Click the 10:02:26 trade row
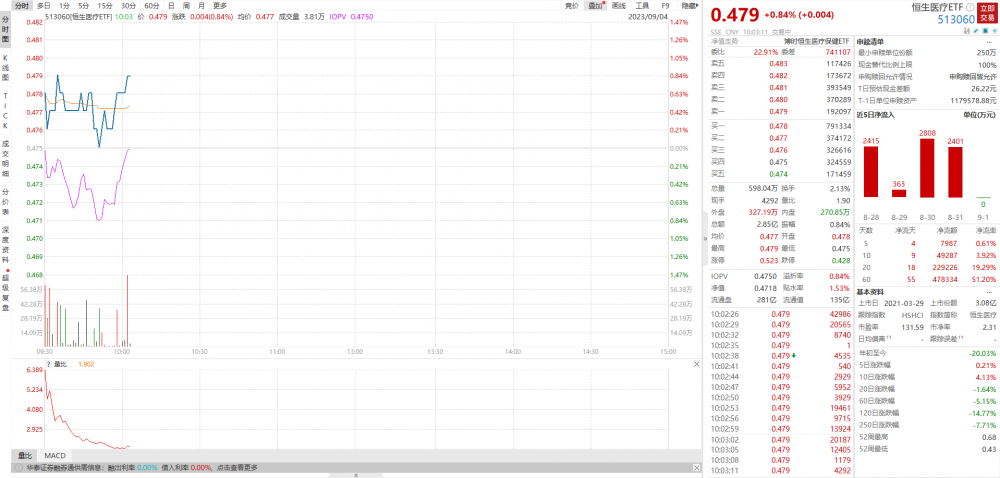This screenshot has width=1000, height=478. pyautogui.click(x=781, y=314)
